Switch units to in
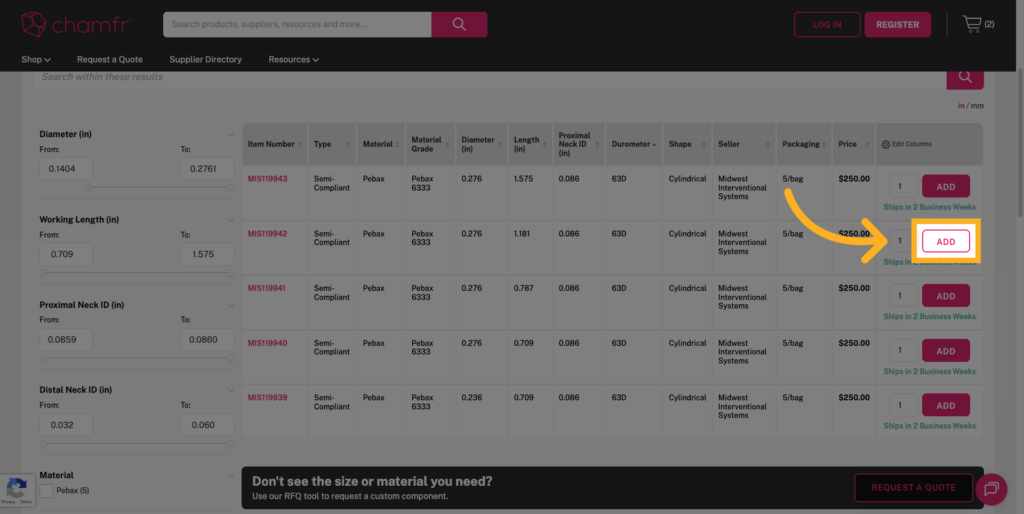1024x514 pixels. coord(961,106)
